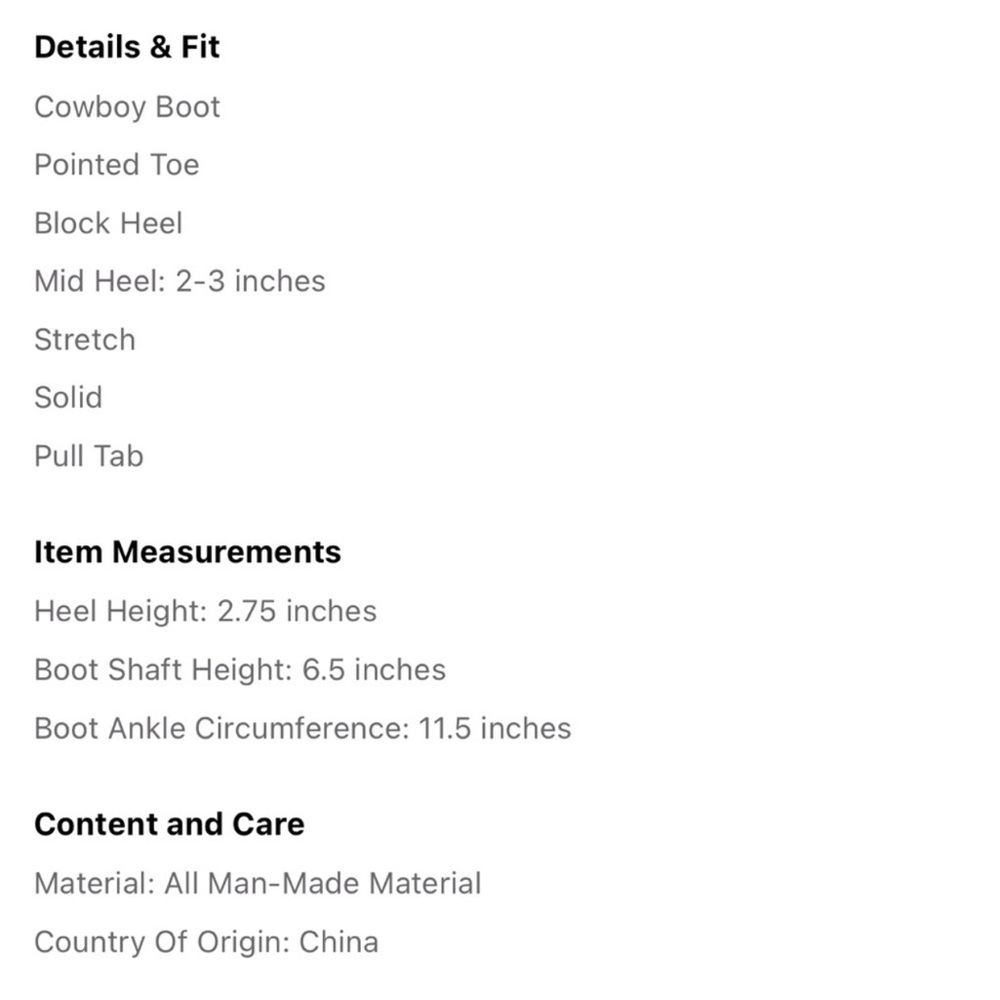Viewport: 1000px width, 1000px height.
Task: Click the 6.5 inches shaft value
Action: click(374, 670)
